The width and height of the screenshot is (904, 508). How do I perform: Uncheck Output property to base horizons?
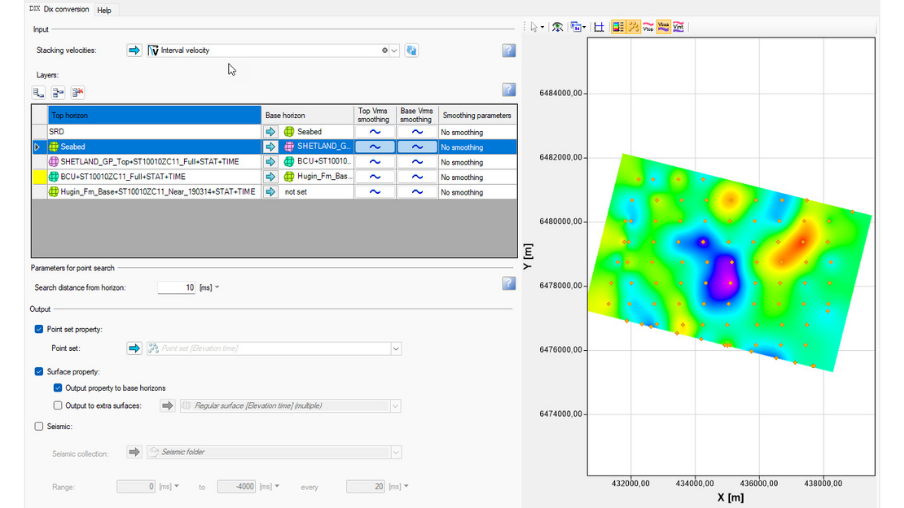tap(58, 388)
